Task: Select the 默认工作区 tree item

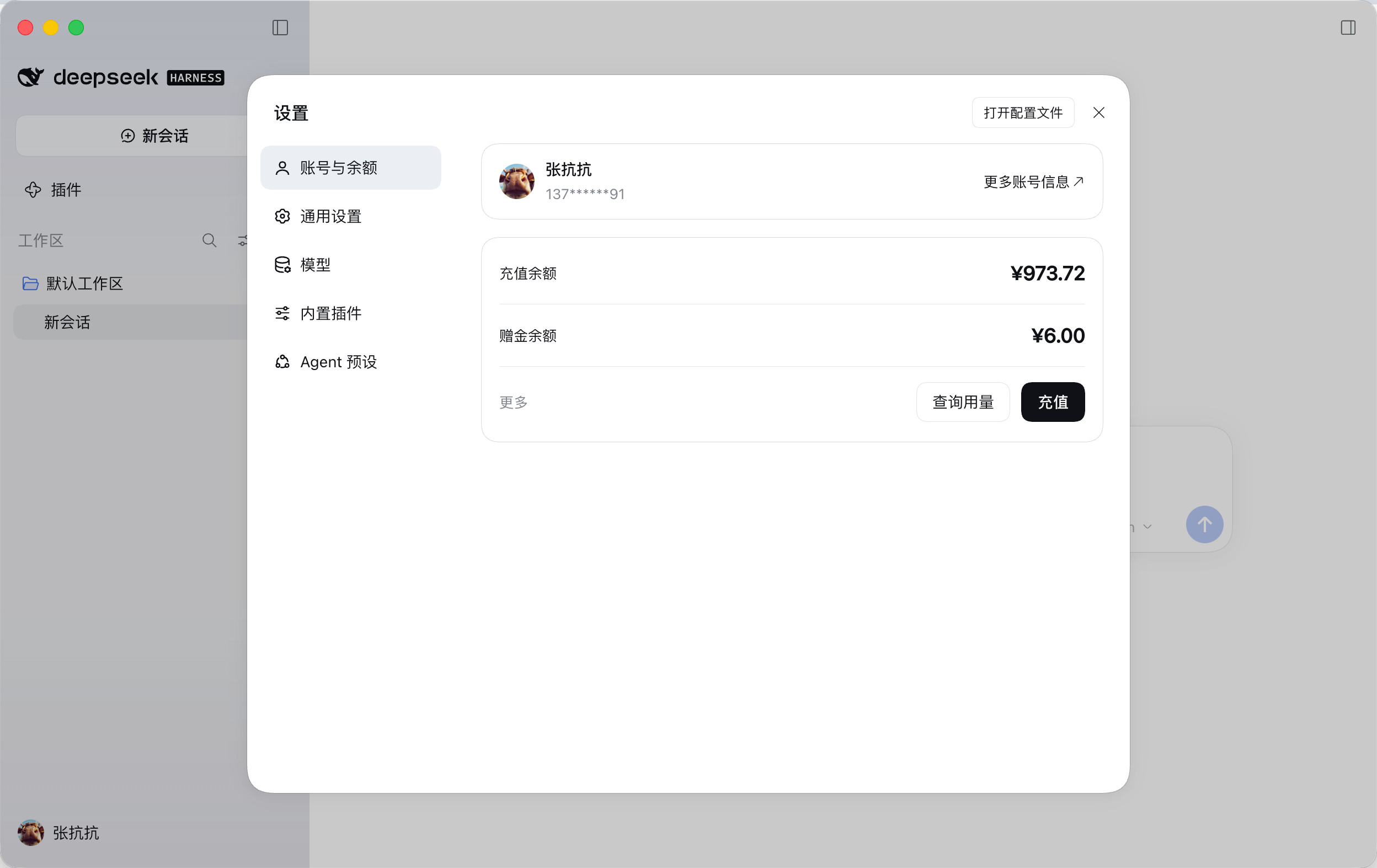Action: [84, 283]
